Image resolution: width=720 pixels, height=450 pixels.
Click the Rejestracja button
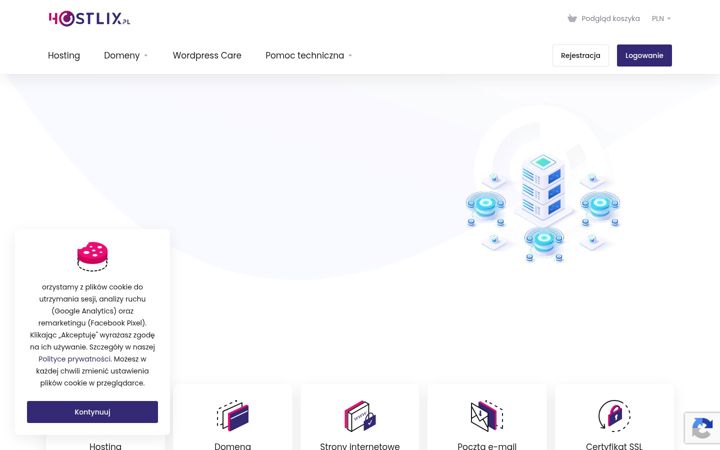pyautogui.click(x=580, y=56)
